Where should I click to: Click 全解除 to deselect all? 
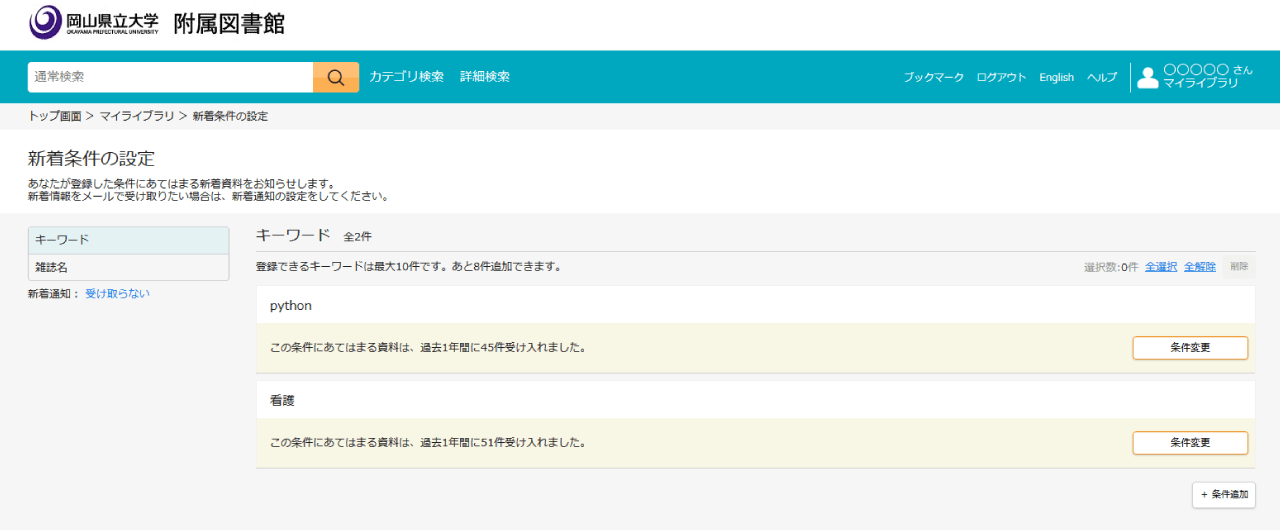point(1199,267)
